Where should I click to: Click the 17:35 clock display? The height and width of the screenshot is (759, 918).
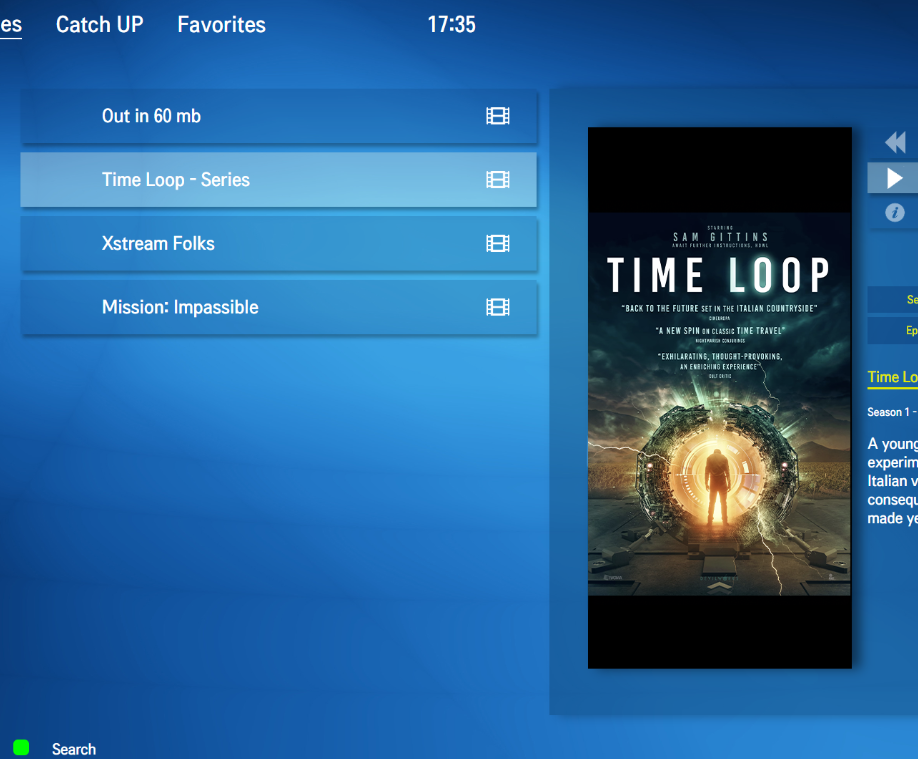[451, 25]
